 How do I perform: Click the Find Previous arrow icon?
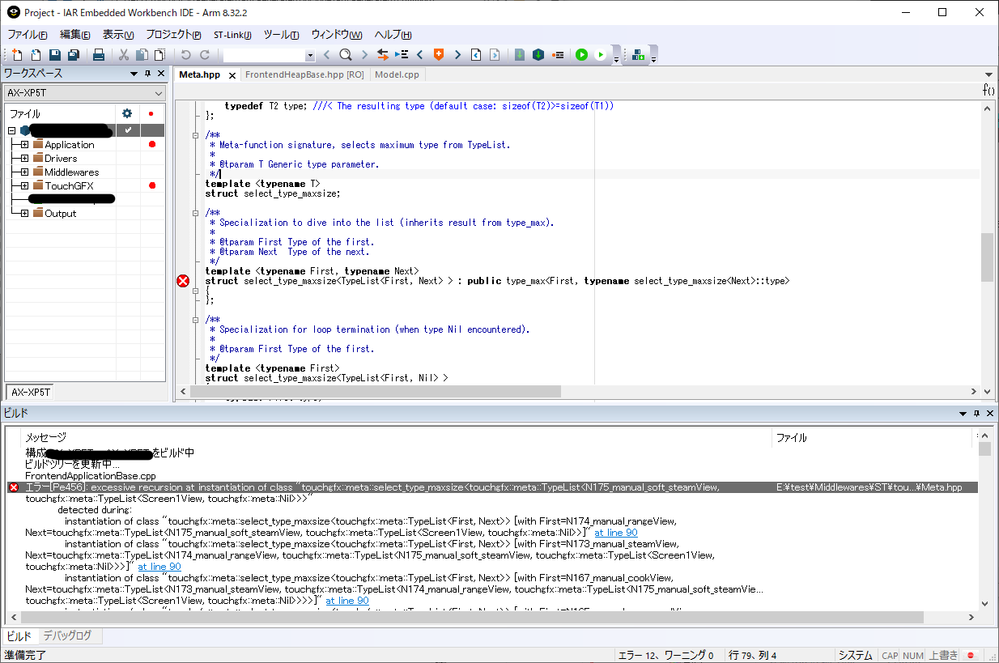(x=327, y=55)
